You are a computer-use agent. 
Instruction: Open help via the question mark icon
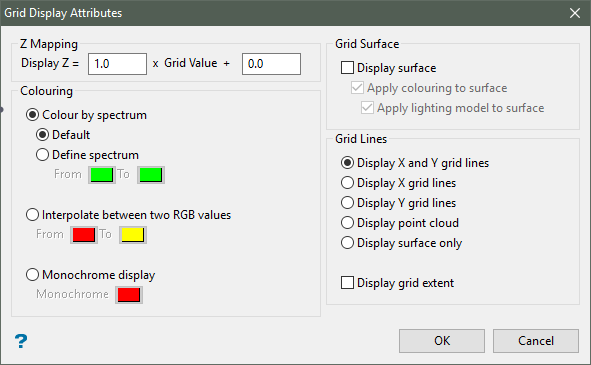(x=21, y=341)
